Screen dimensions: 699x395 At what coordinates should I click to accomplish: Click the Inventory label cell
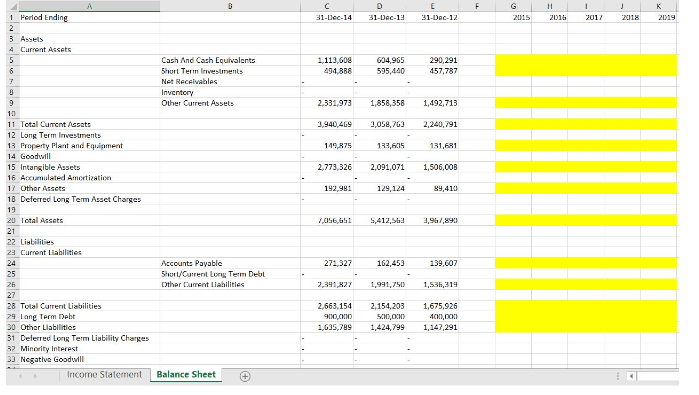pyautogui.click(x=177, y=92)
